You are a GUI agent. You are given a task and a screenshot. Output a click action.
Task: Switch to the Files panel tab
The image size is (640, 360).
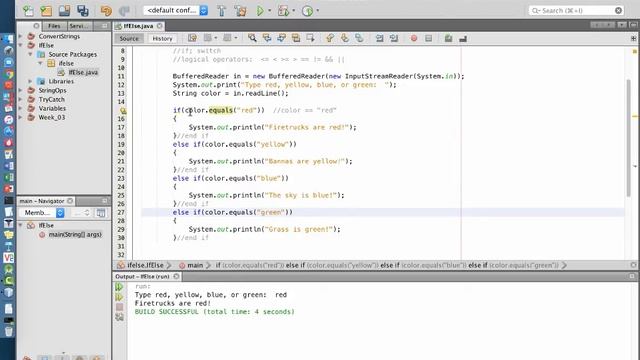[54, 26]
